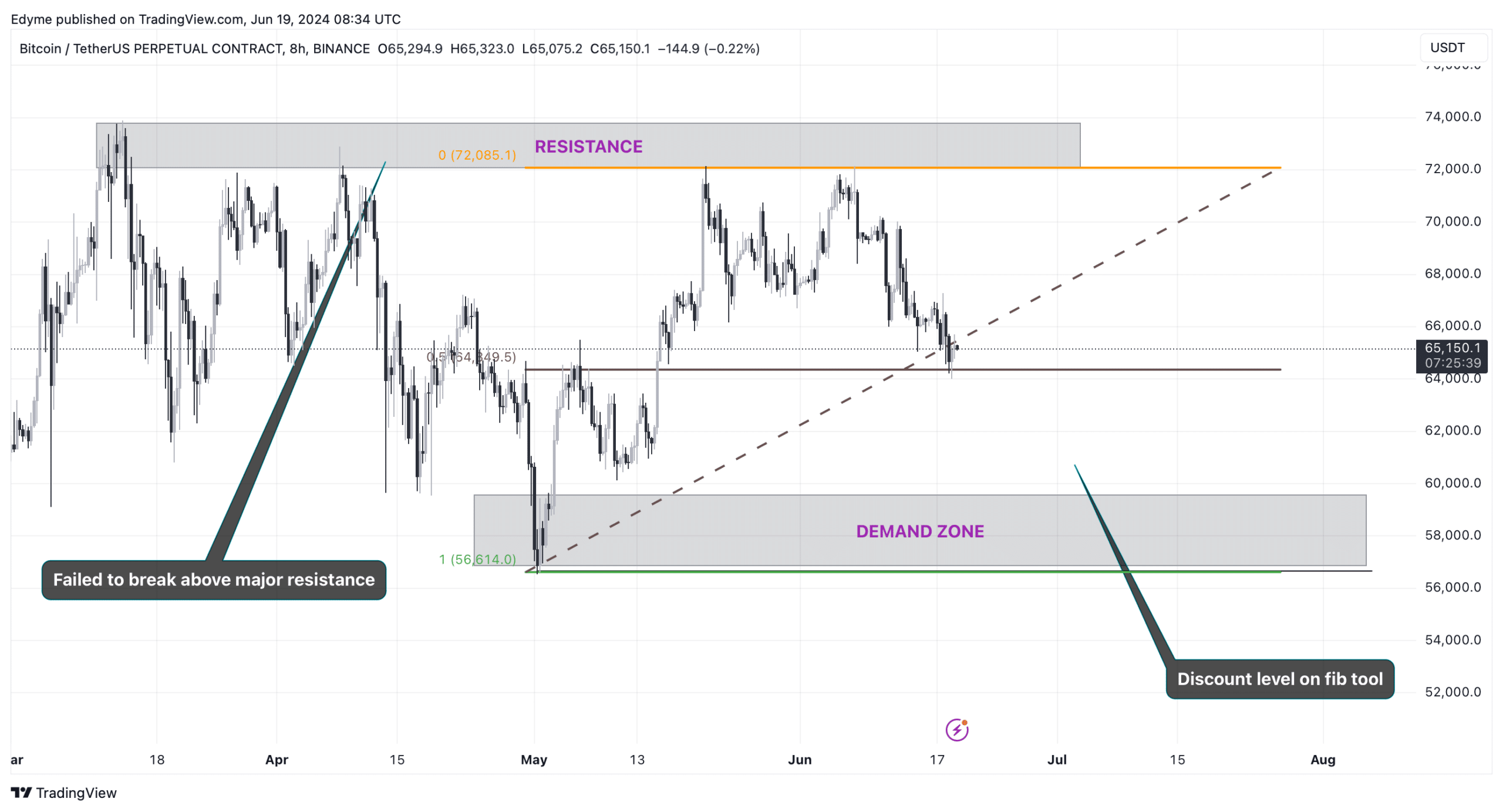Click the High value H65,323.0
1503x812 pixels.
tap(482, 49)
